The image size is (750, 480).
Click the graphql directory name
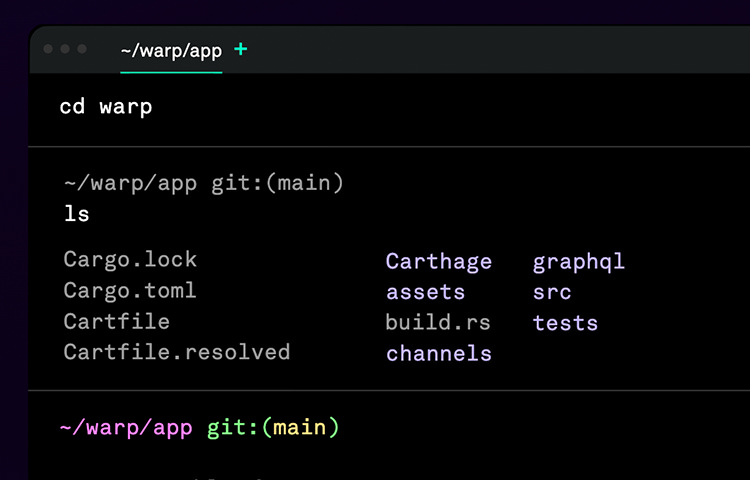(579, 262)
